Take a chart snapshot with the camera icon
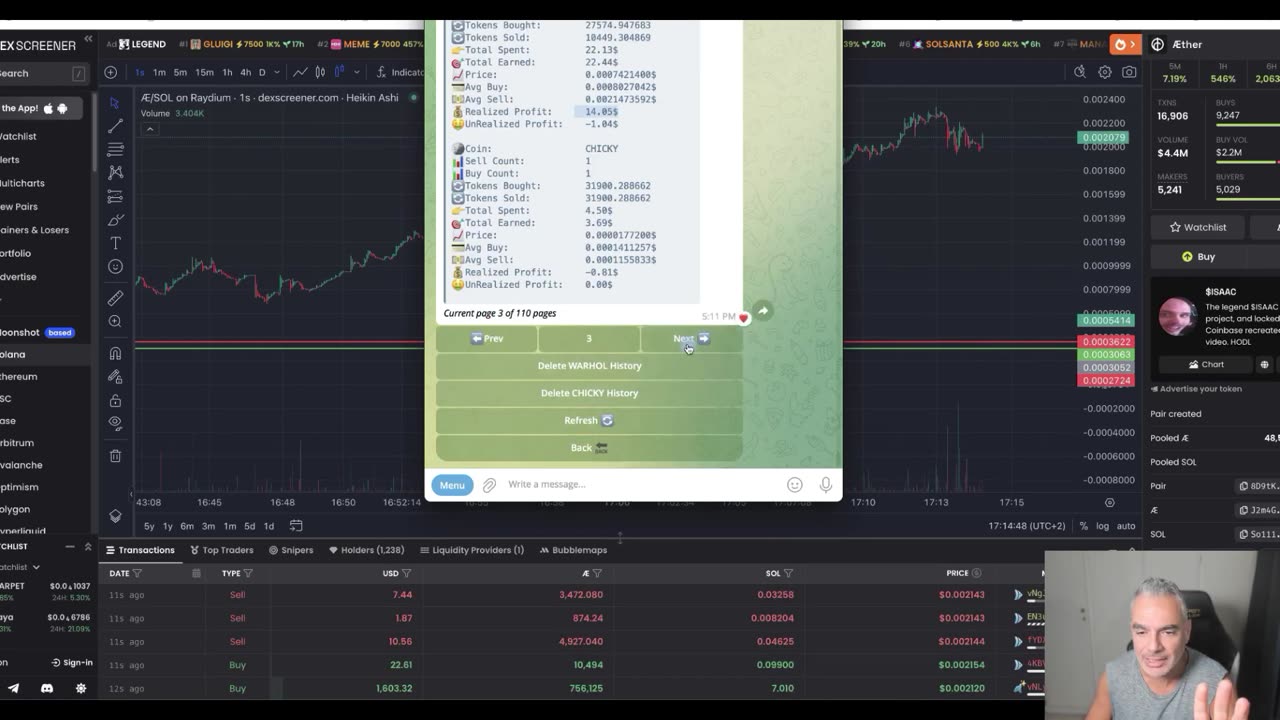This screenshot has width=1280, height=720. [x=1129, y=72]
